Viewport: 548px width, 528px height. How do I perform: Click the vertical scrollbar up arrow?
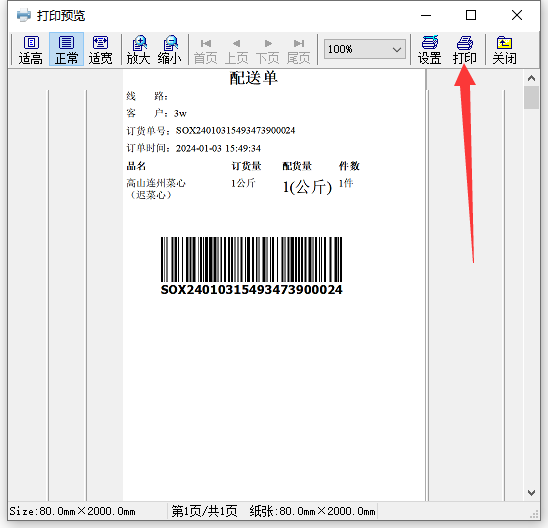coord(531,78)
